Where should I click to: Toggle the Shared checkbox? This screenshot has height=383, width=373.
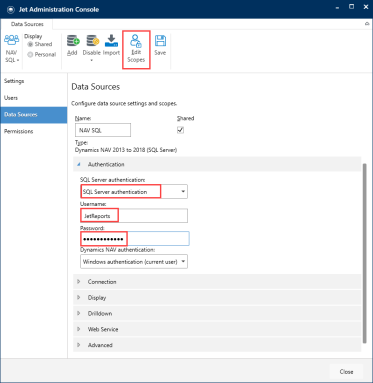point(180,130)
